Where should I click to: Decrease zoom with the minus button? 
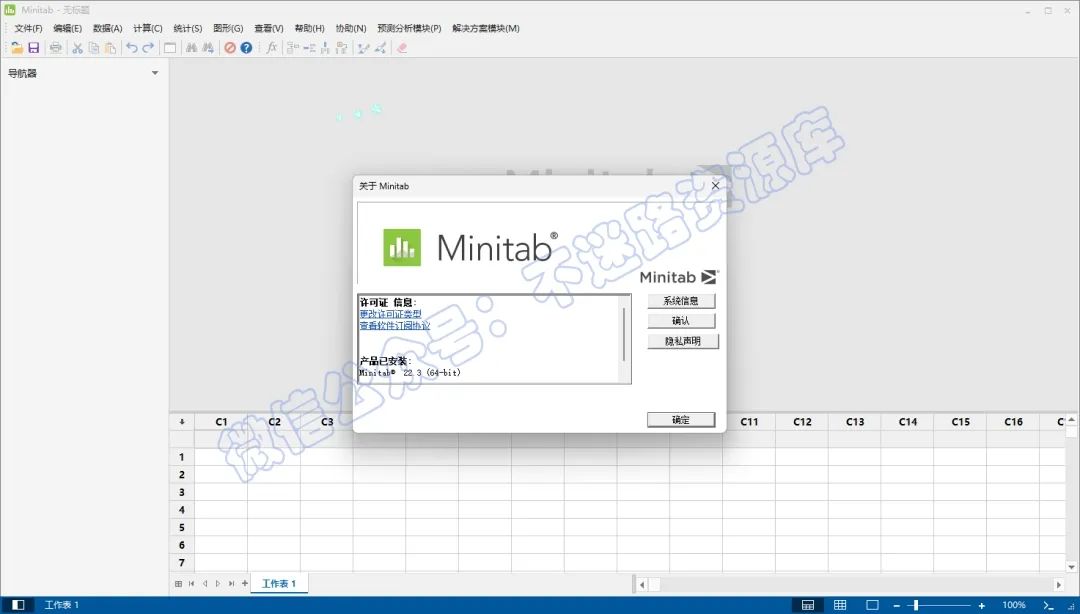(897, 605)
